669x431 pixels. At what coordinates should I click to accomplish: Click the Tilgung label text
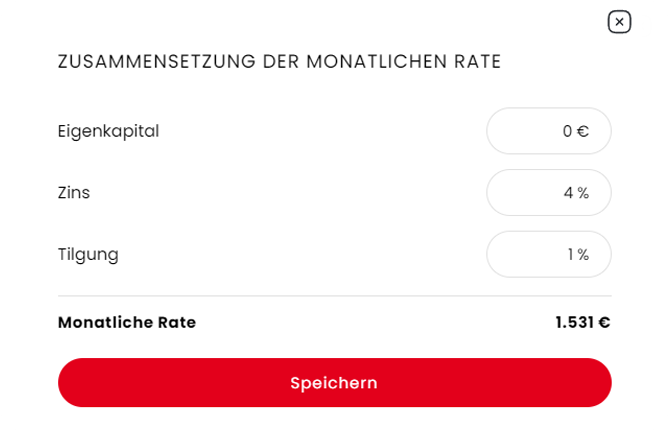[88, 255]
